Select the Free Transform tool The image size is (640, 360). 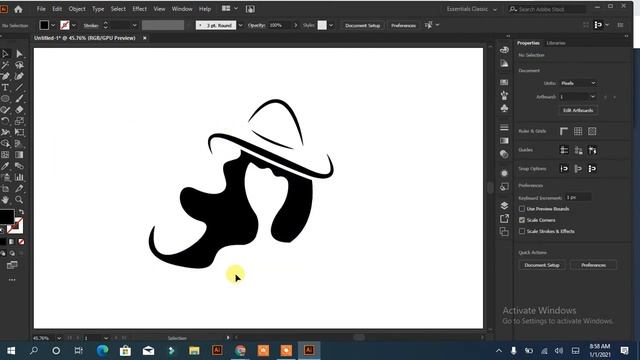(19, 132)
